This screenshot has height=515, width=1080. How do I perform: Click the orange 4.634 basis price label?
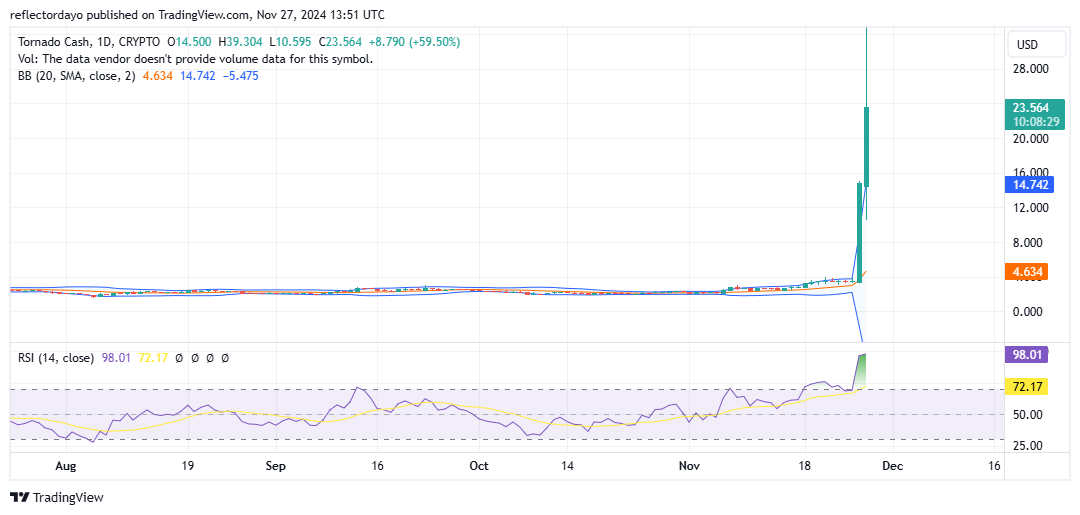coord(1026,272)
